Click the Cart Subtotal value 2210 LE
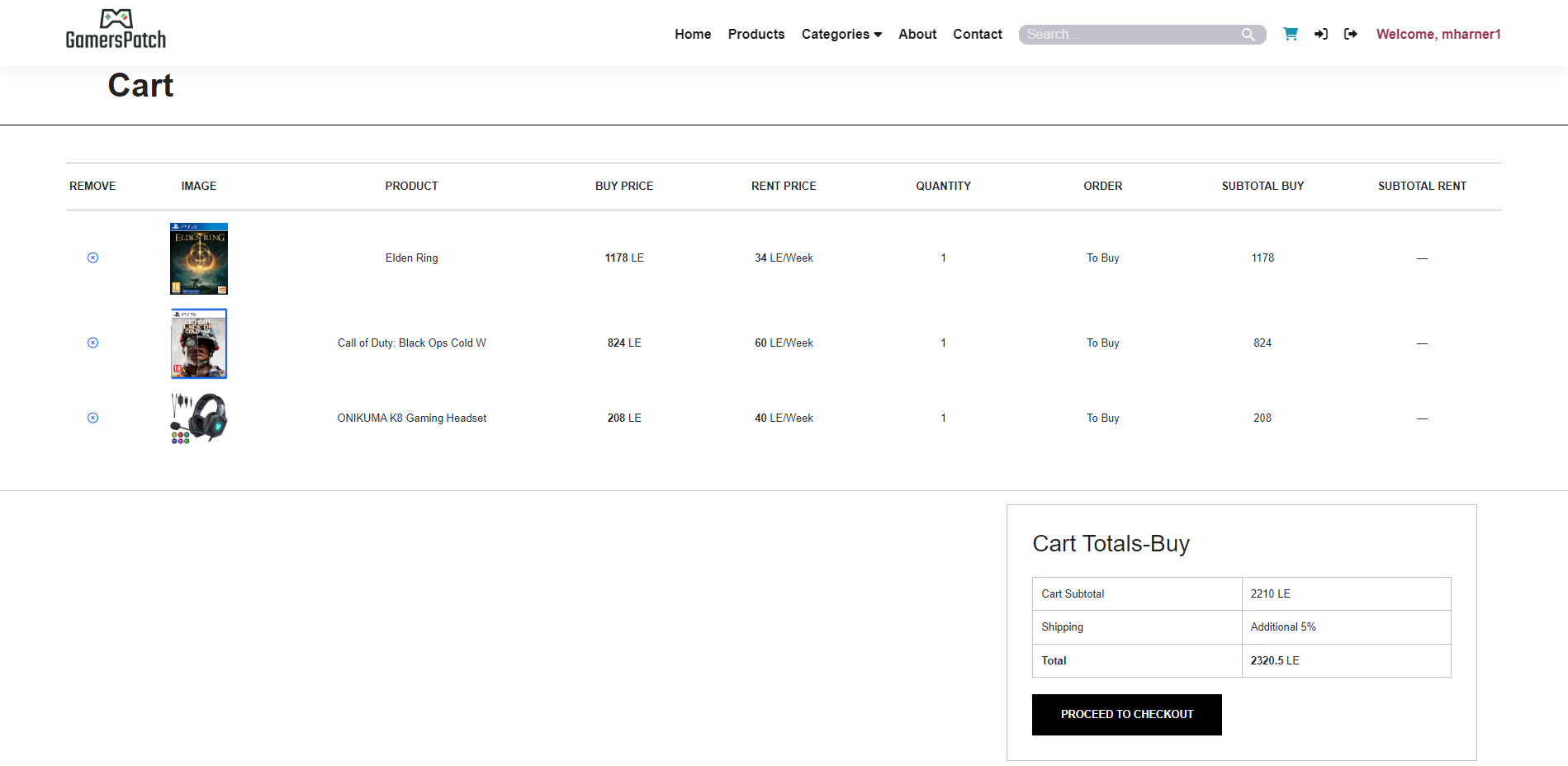The height and width of the screenshot is (766, 1568). [1269, 593]
